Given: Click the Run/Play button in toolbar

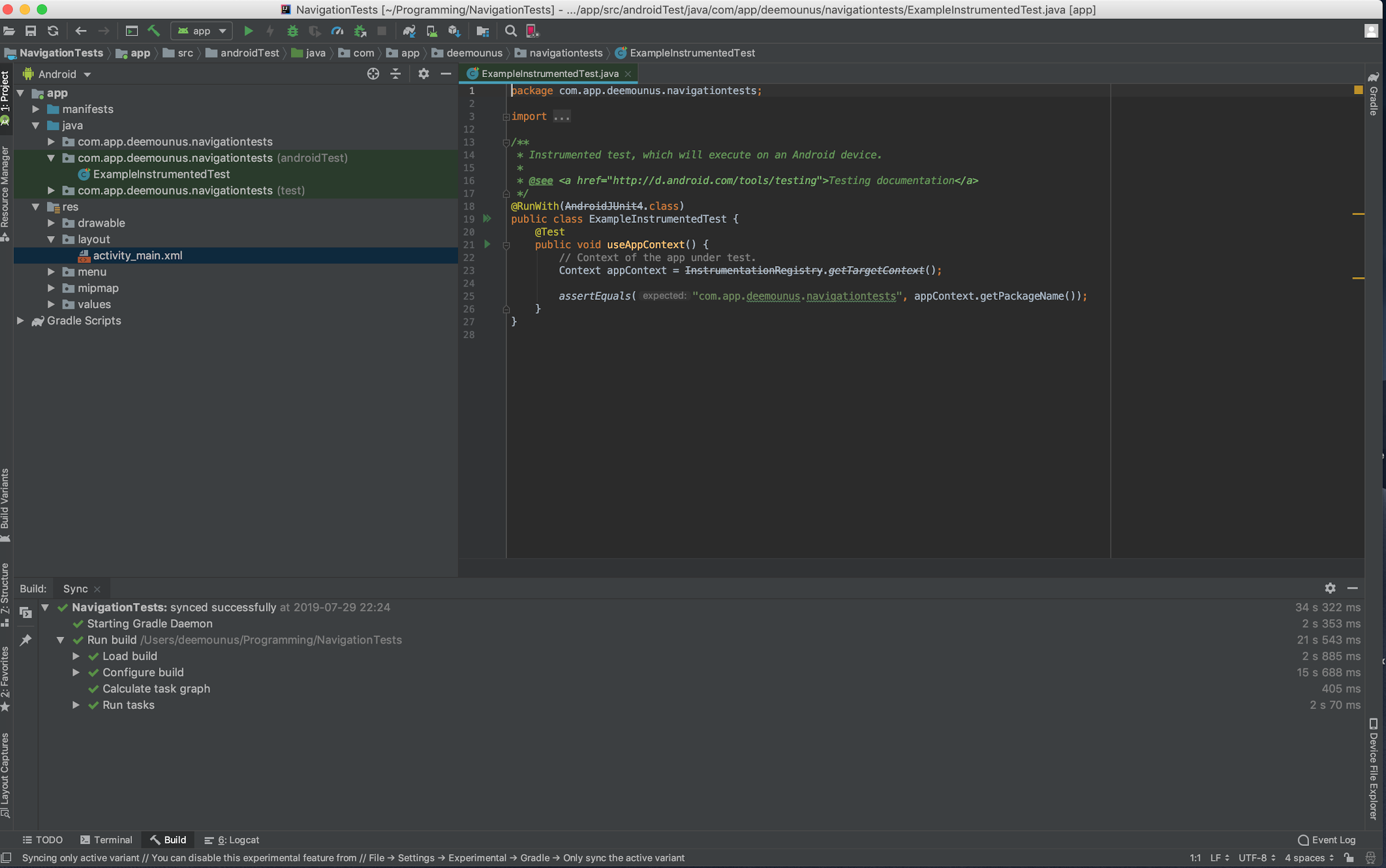Looking at the screenshot, I should click(248, 31).
